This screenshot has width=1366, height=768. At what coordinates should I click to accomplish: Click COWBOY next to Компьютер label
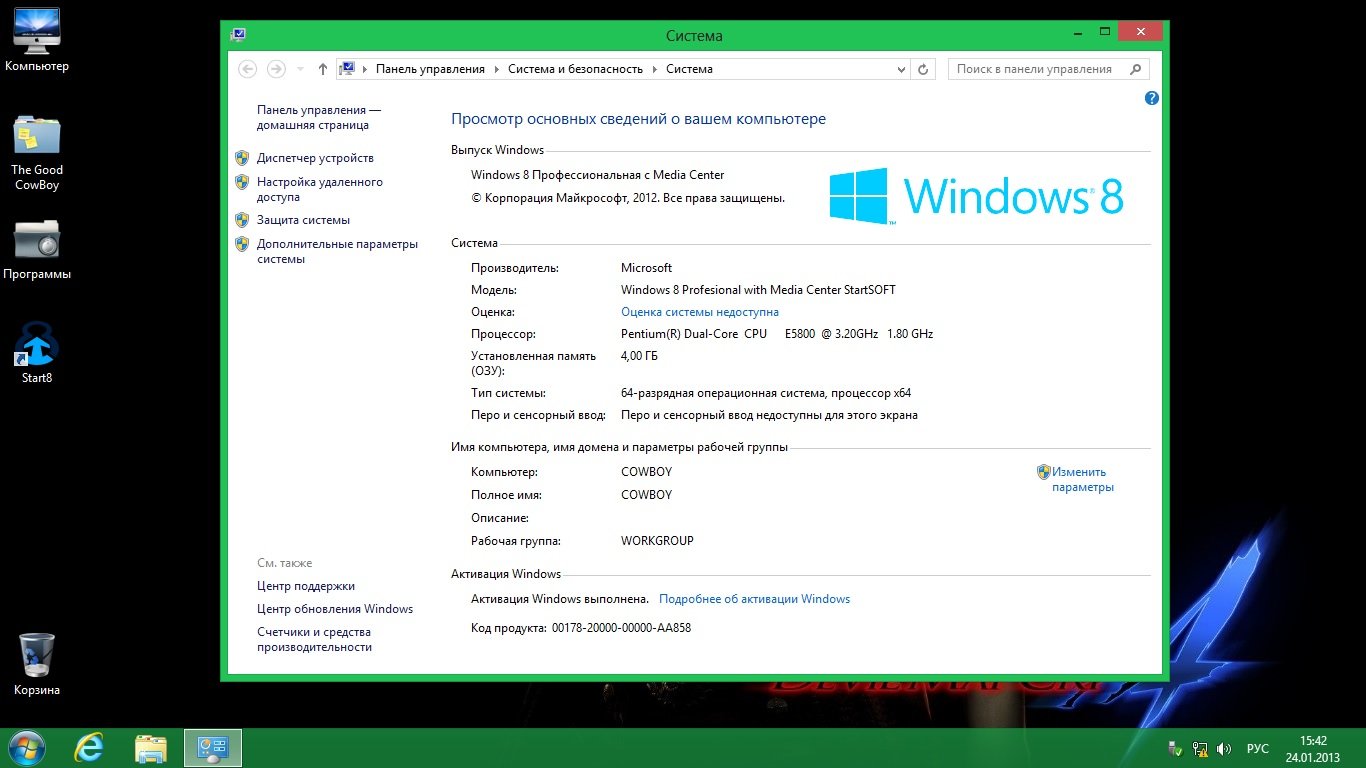(x=646, y=472)
